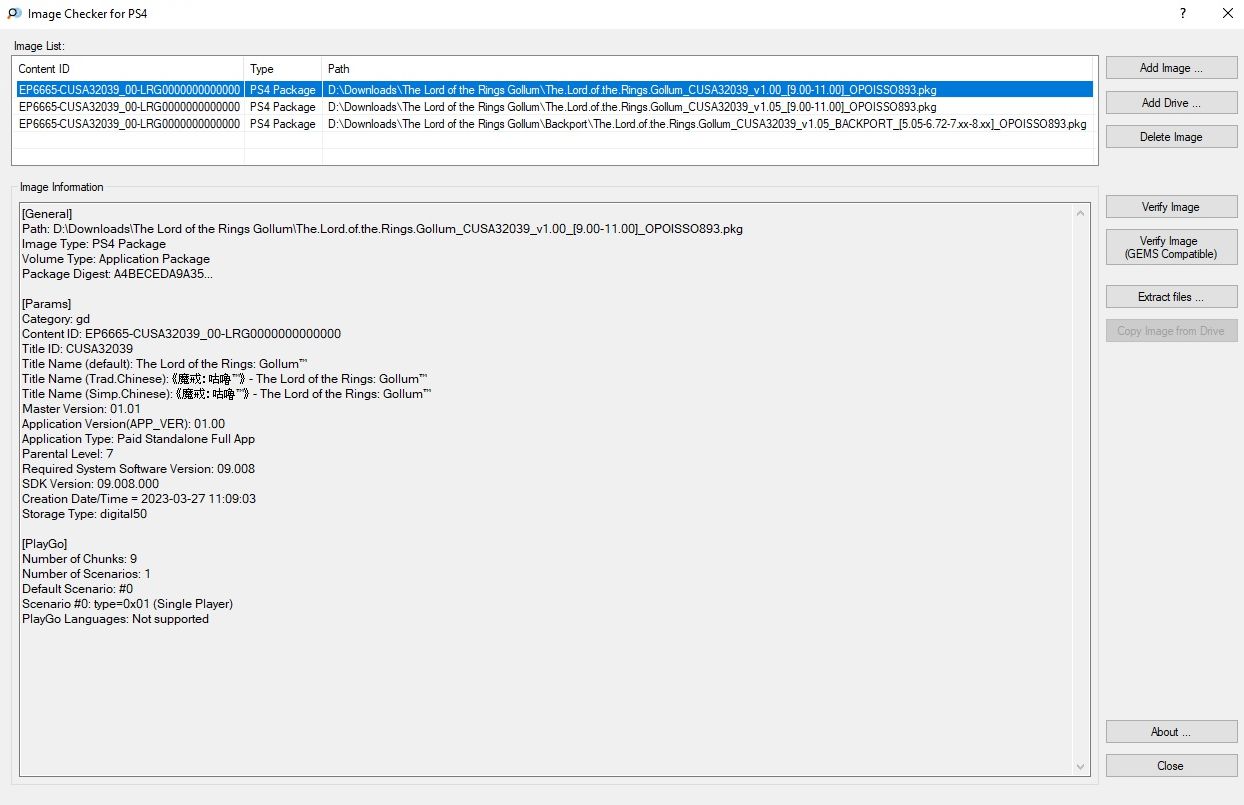Click 'Application Type: Paid Standalone Full App'

[x=139, y=439]
